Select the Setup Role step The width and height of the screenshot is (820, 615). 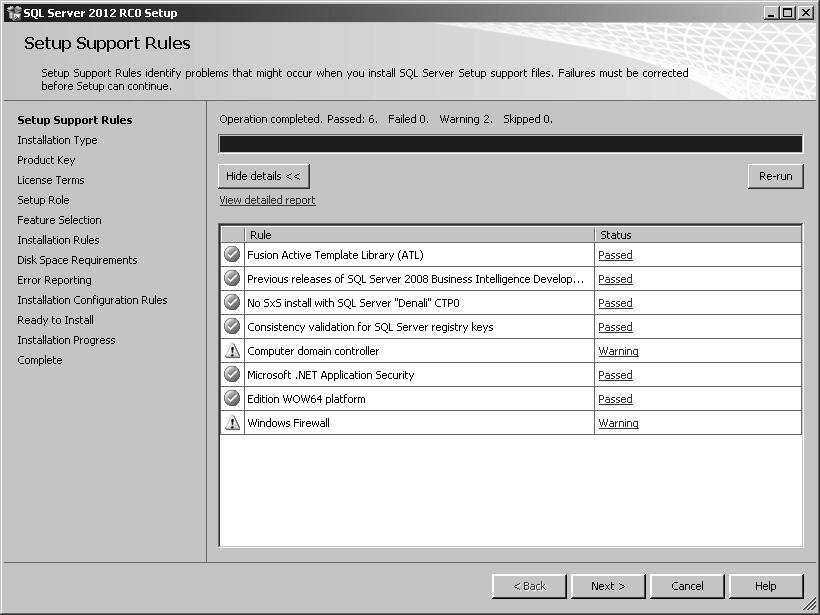(x=43, y=200)
